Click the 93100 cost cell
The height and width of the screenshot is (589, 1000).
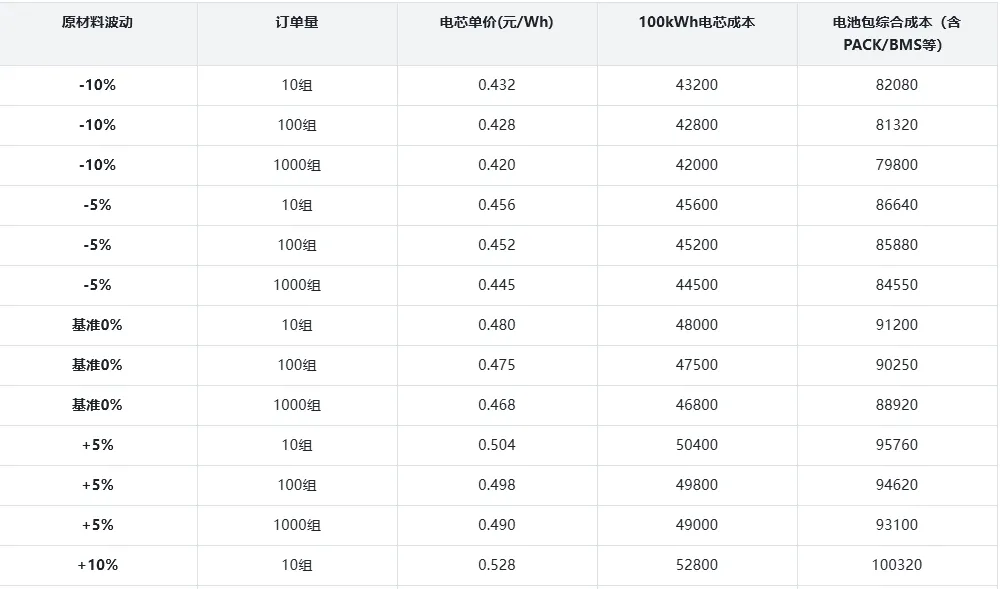[x=895, y=525]
